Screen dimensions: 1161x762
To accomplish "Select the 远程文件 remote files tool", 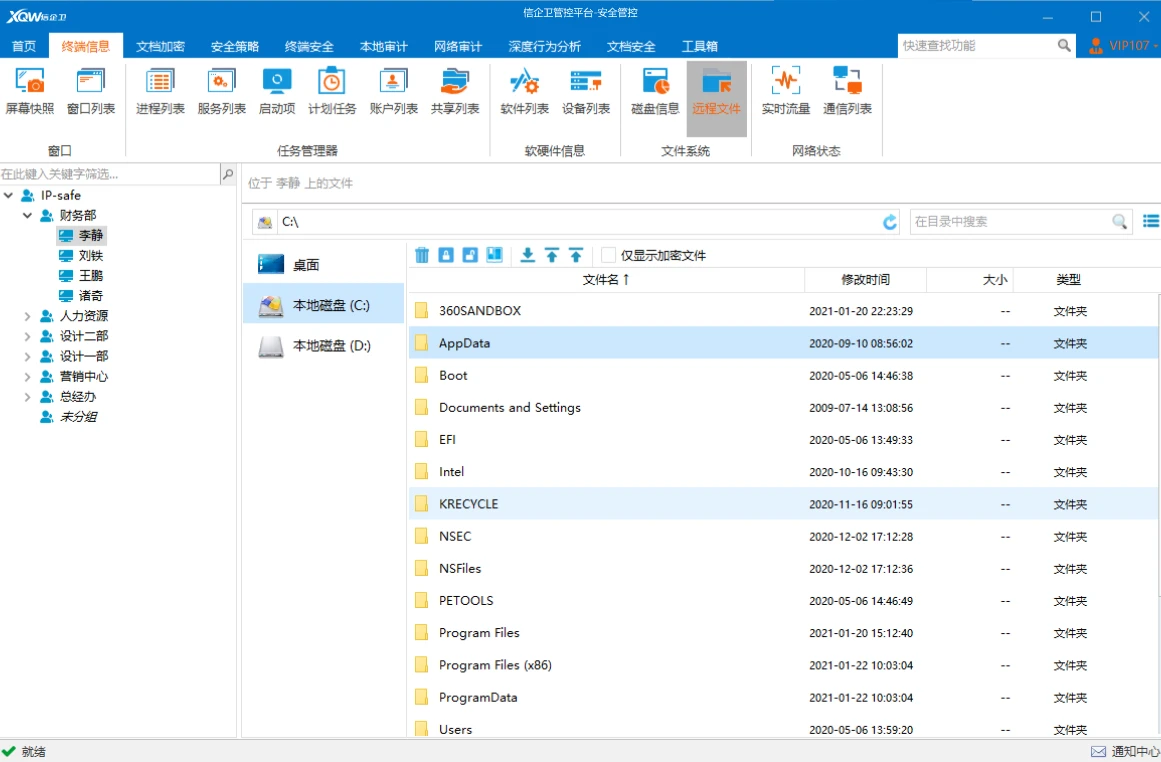I will click(716, 98).
